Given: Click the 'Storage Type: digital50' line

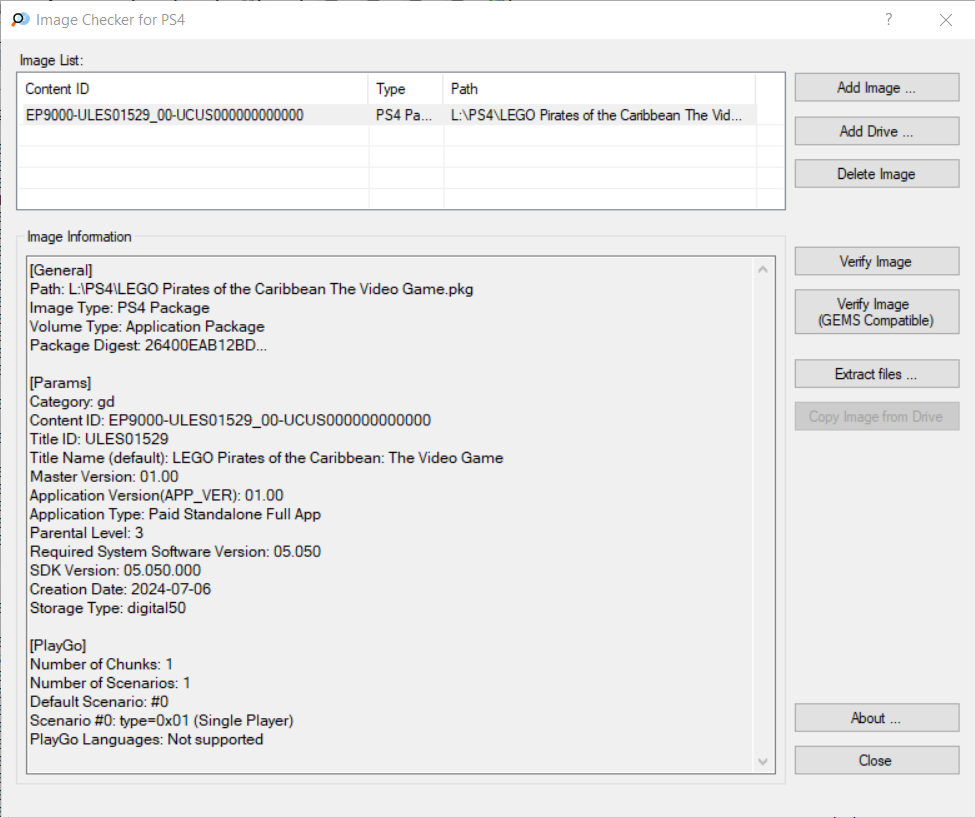Looking at the screenshot, I should click(x=108, y=608).
